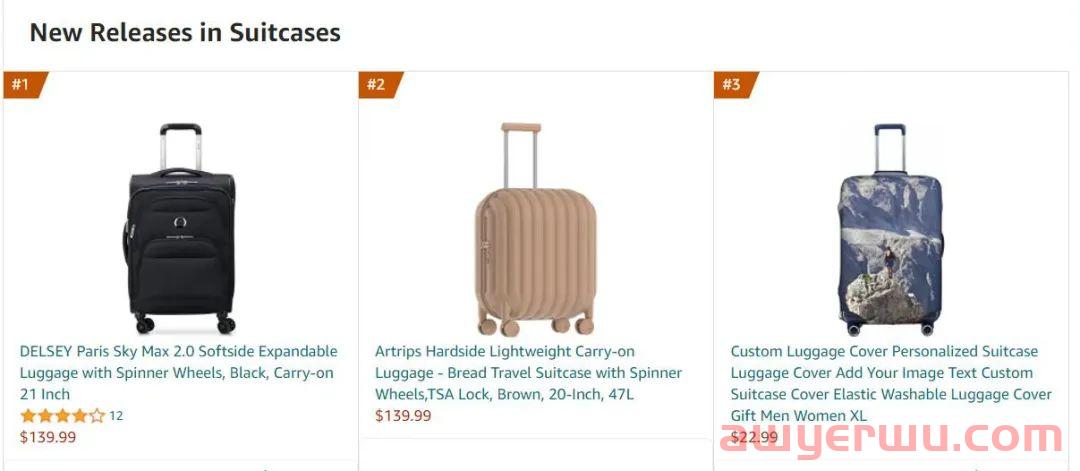Click the orange #3 rank badge
The width and height of the screenshot is (1080, 471).
click(x=735, y=85)
